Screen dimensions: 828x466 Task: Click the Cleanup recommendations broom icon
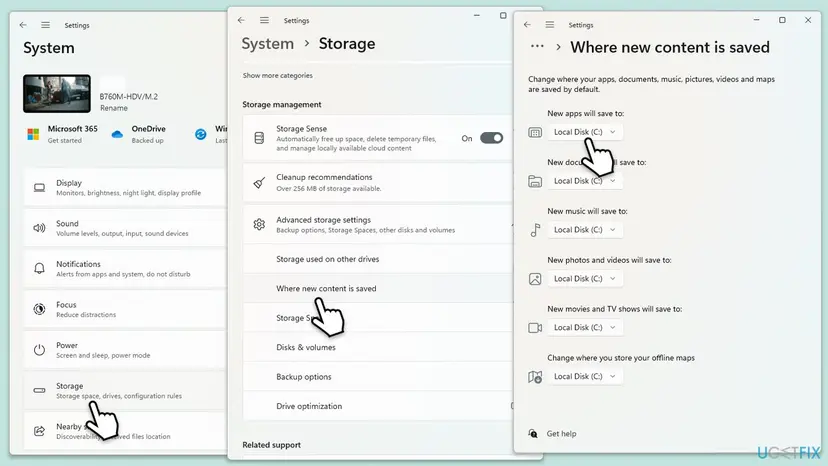tap(259, 183)
